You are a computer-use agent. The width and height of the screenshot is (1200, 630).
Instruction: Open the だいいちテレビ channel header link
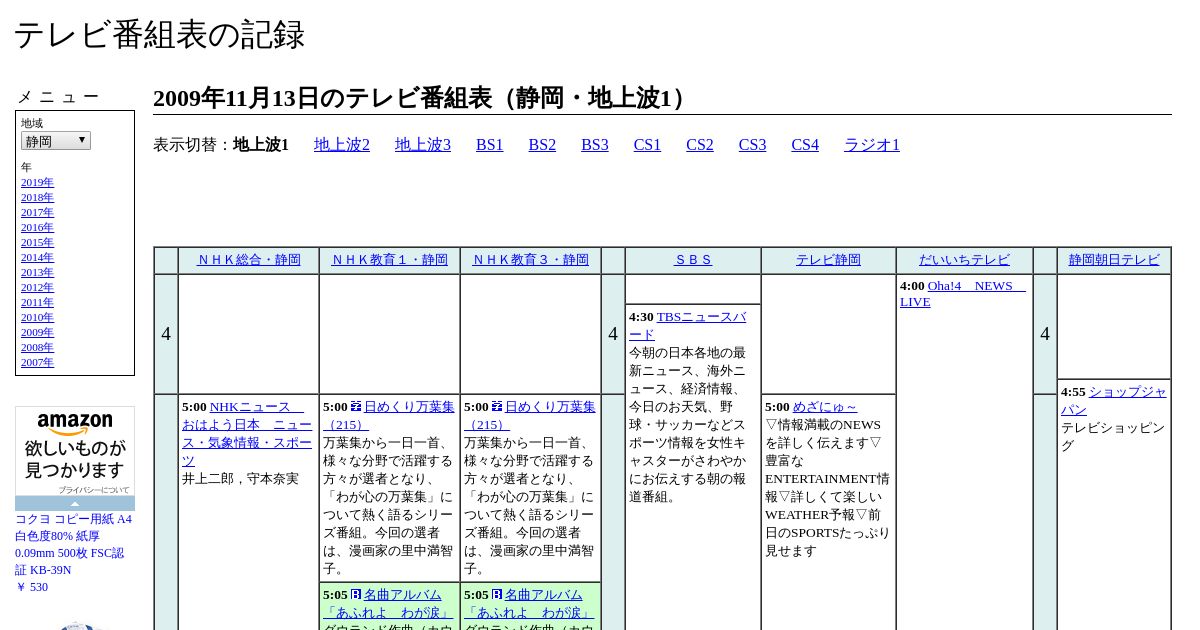pyautogui.click(x=964, y=260)
